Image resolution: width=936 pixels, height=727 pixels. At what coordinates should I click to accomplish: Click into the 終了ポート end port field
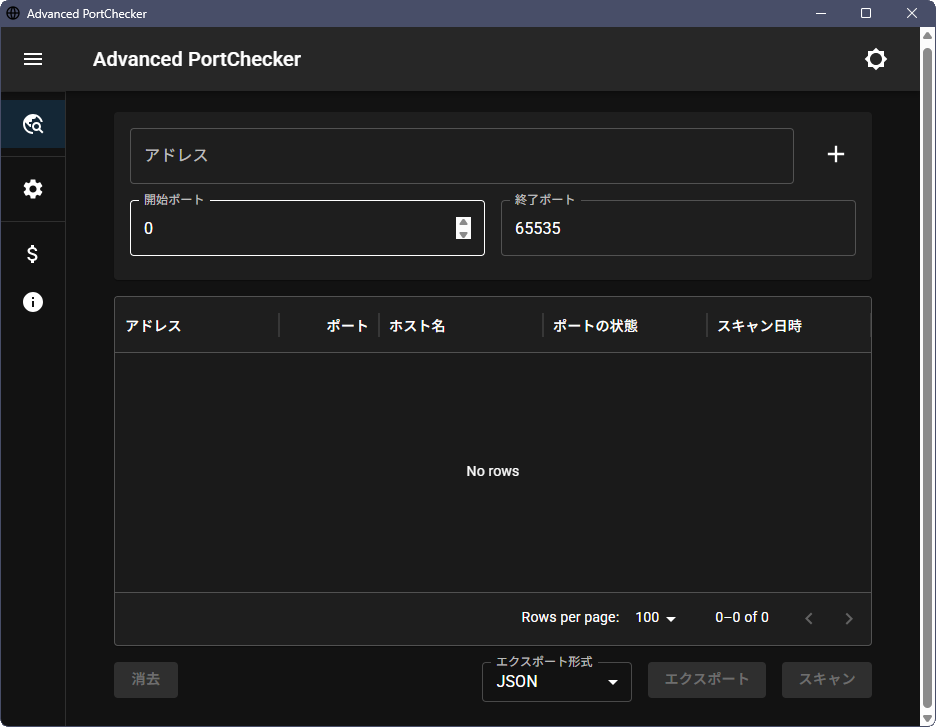678,228
